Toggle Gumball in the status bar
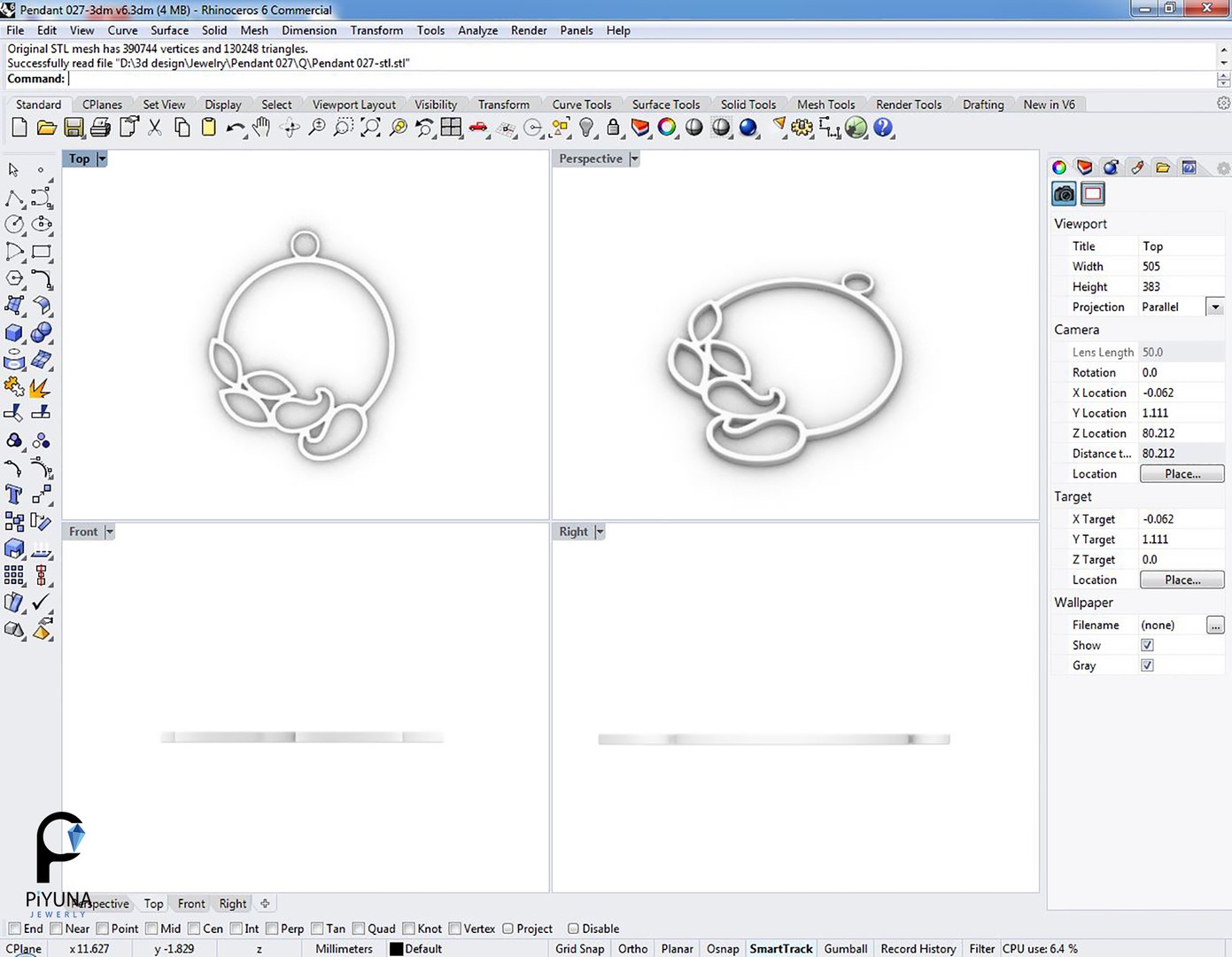This screenshot has width=1232, height=957. [846, 948]
